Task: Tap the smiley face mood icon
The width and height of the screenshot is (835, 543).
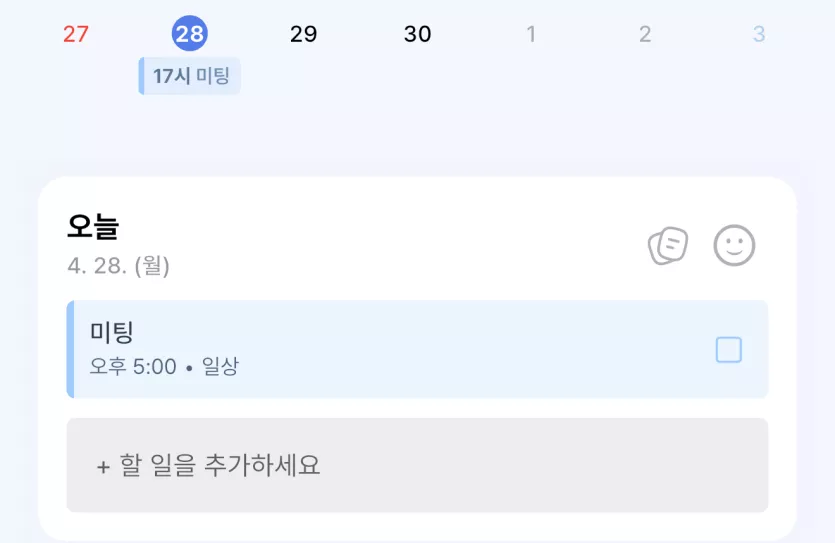Action: (734, 245)
